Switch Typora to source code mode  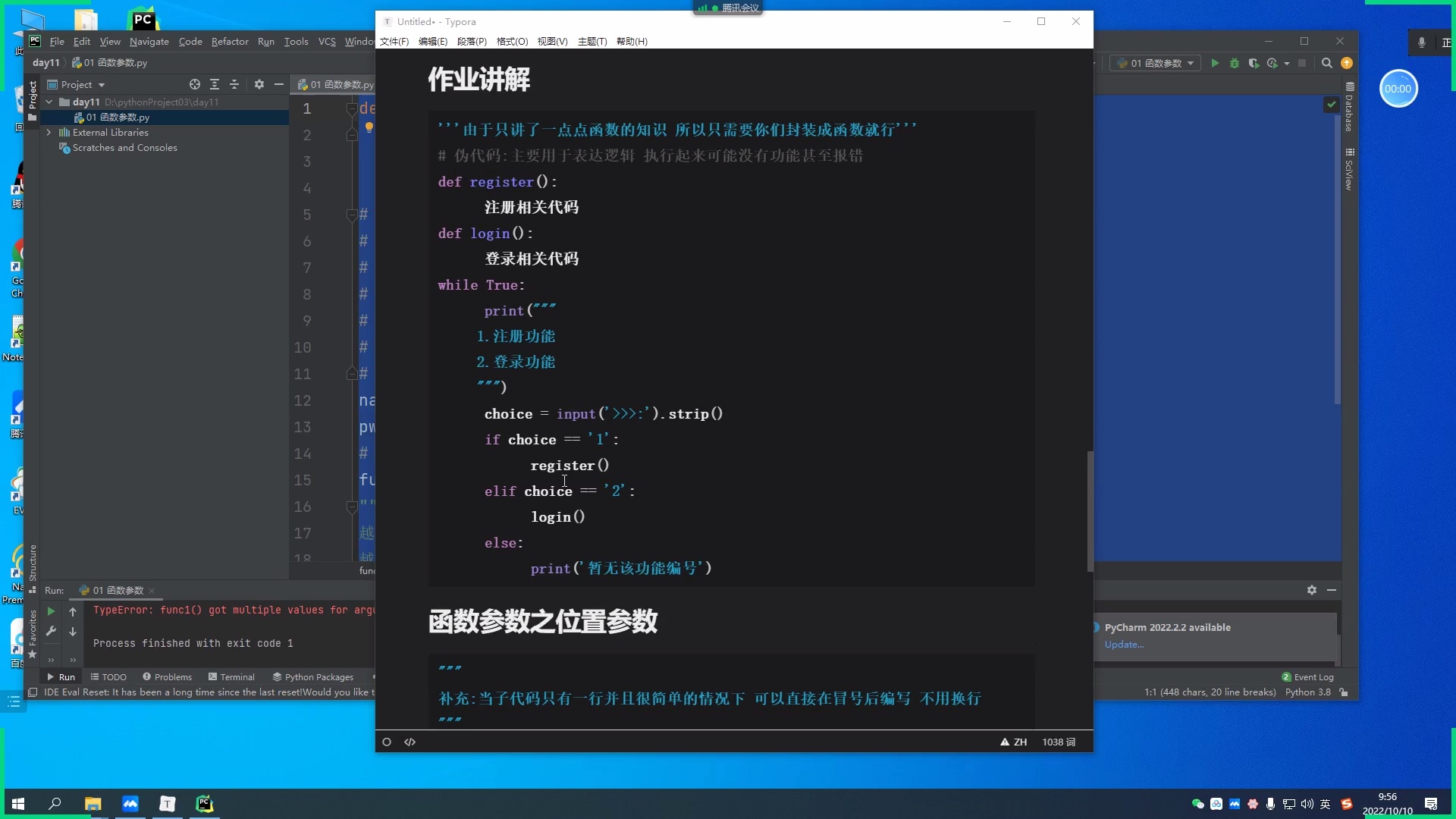409,742
